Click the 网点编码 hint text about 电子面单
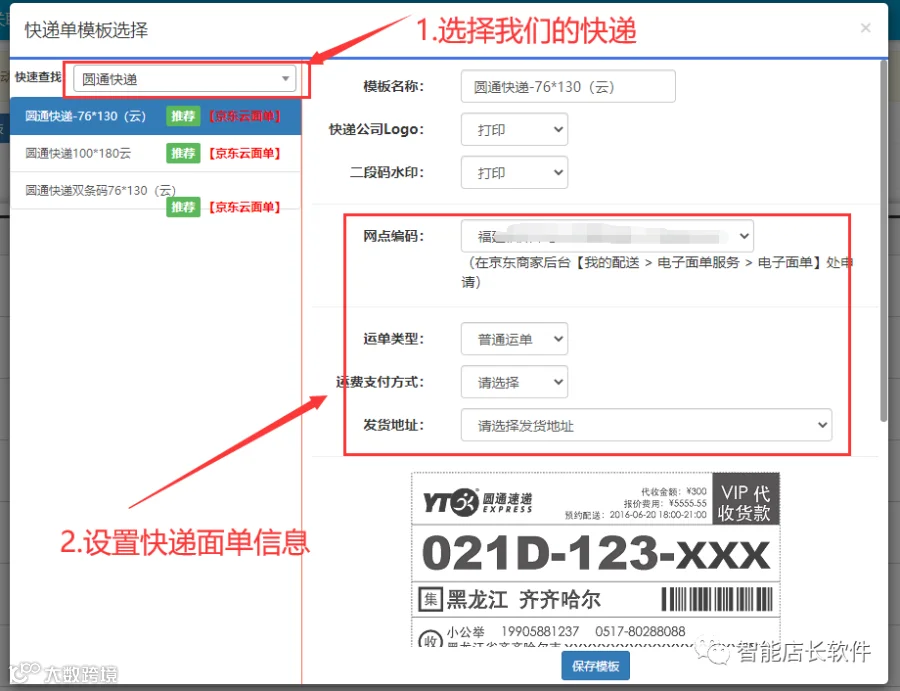The height and width of the screenshot is (691, 900). [x=657, y=272]
